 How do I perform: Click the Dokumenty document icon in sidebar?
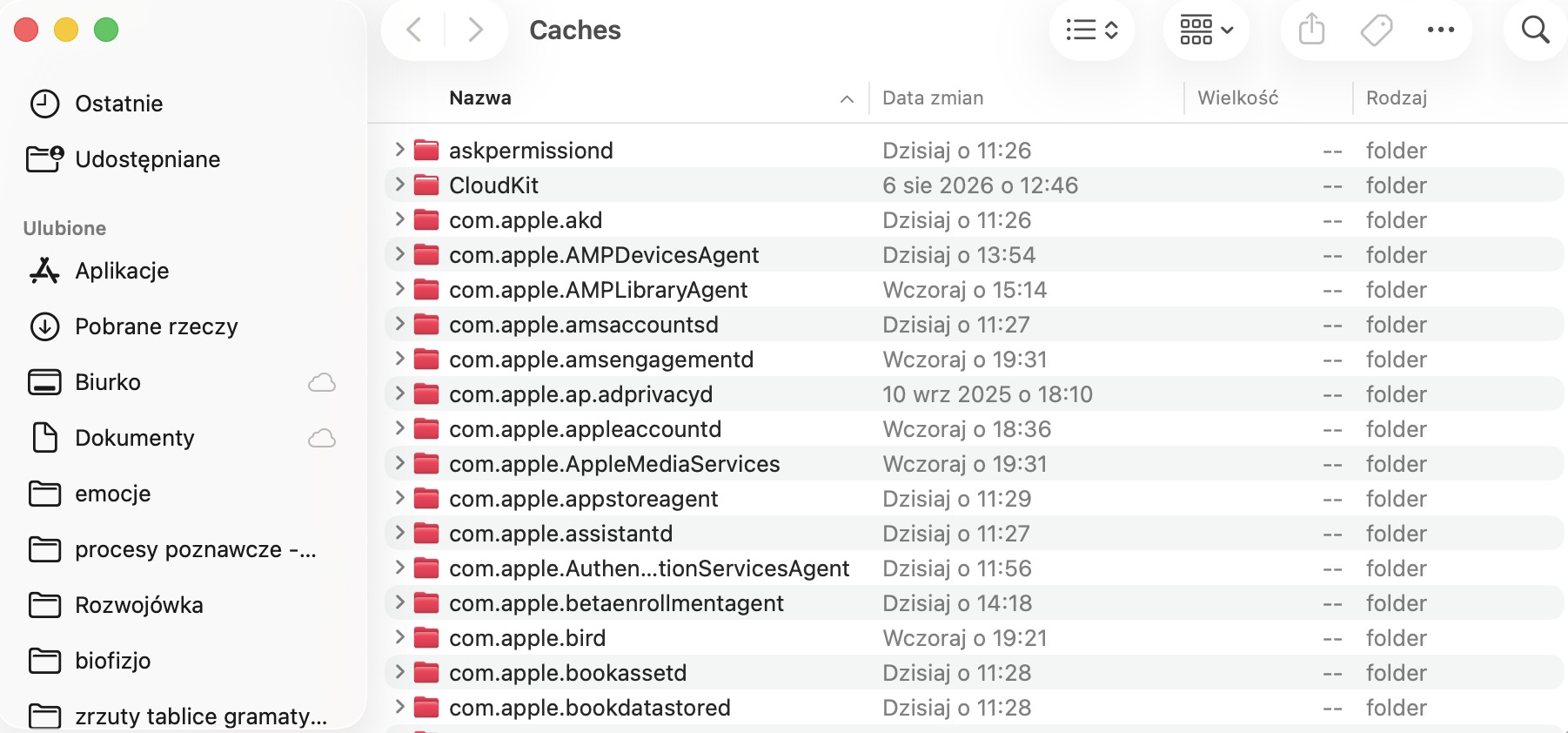(44, 438)
